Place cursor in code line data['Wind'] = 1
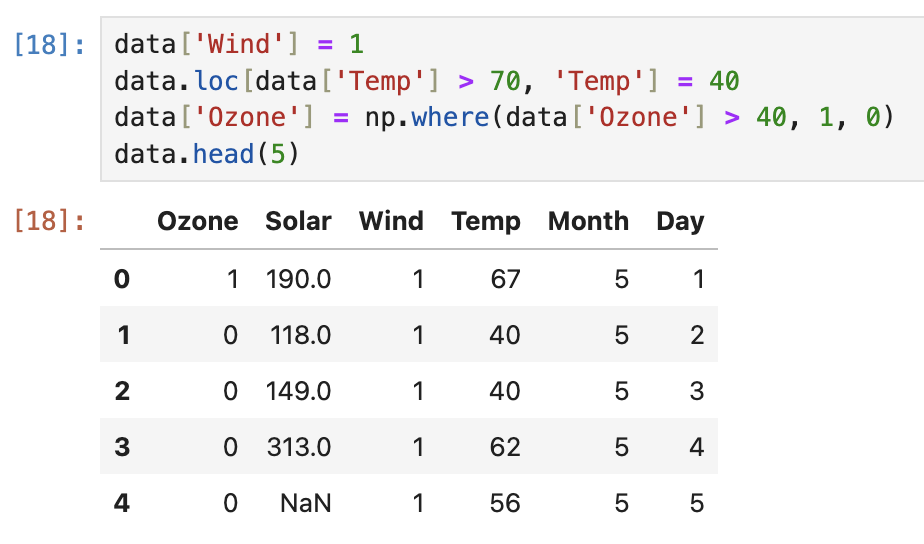 (x=239, y=44)
